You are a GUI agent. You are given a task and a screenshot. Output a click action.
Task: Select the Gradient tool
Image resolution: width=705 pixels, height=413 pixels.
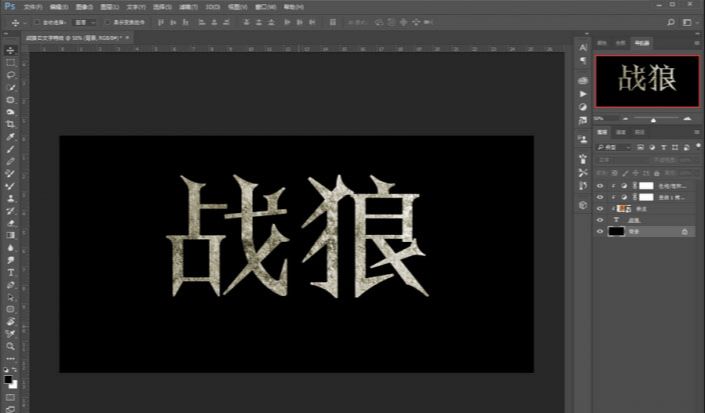(10, 235)
